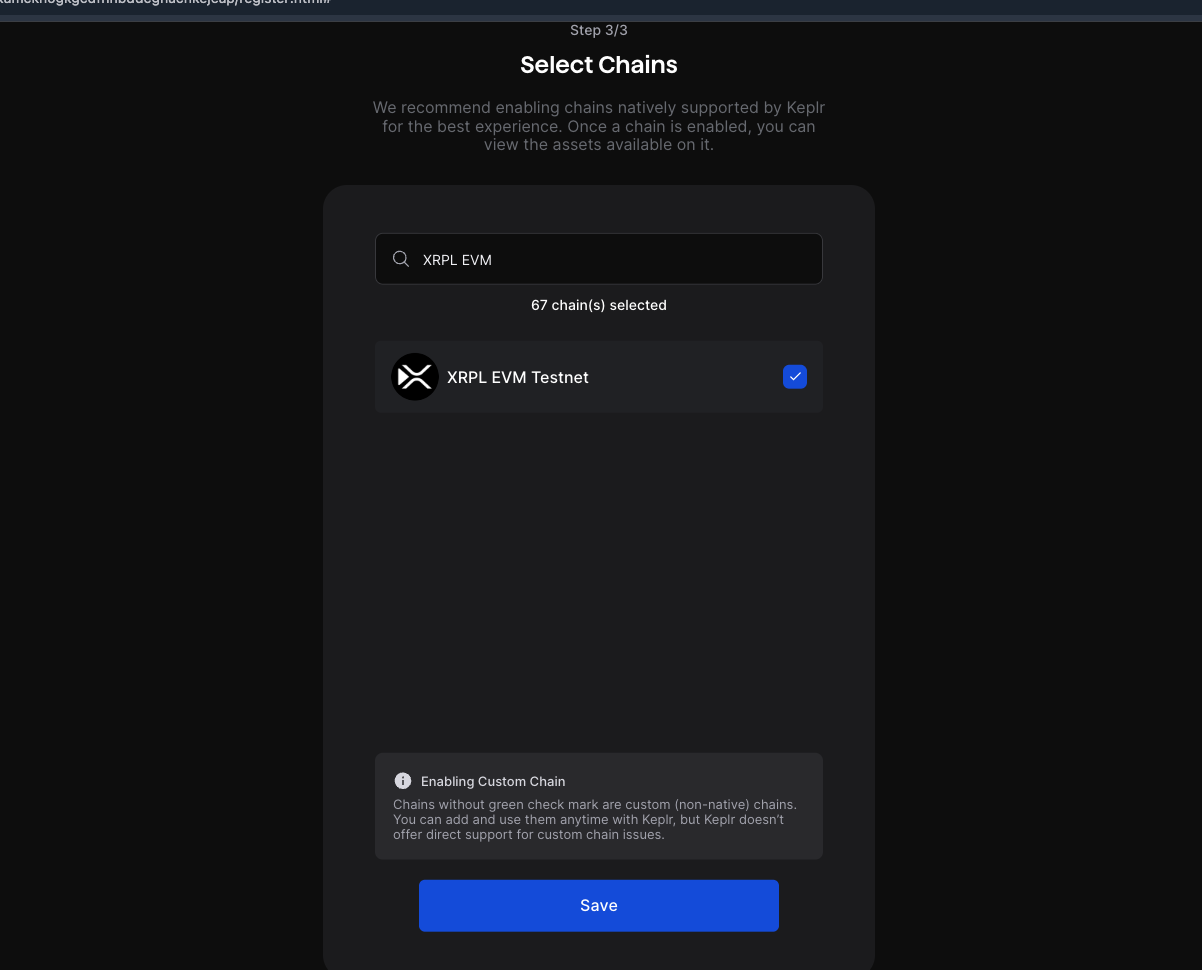The width and height of the screenshot is (1202, 970).
Task: Click the Select Chains heading
Action: (x=599, y=65)
